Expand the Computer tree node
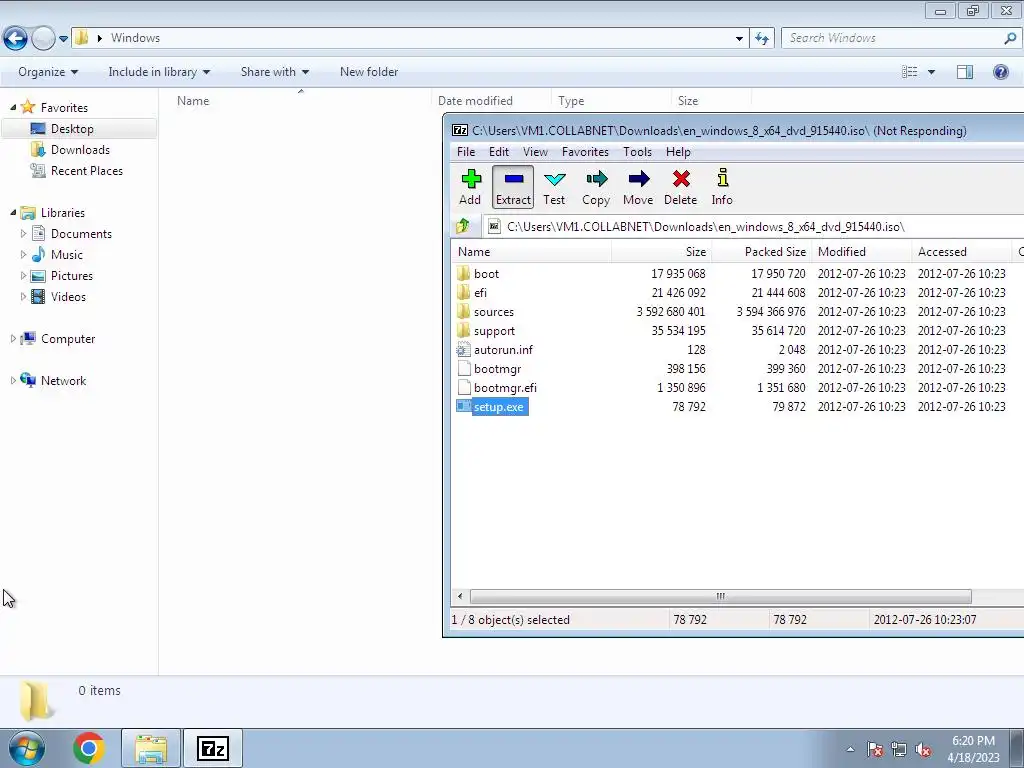This screenshot has width=1024, height=768. 13,338
